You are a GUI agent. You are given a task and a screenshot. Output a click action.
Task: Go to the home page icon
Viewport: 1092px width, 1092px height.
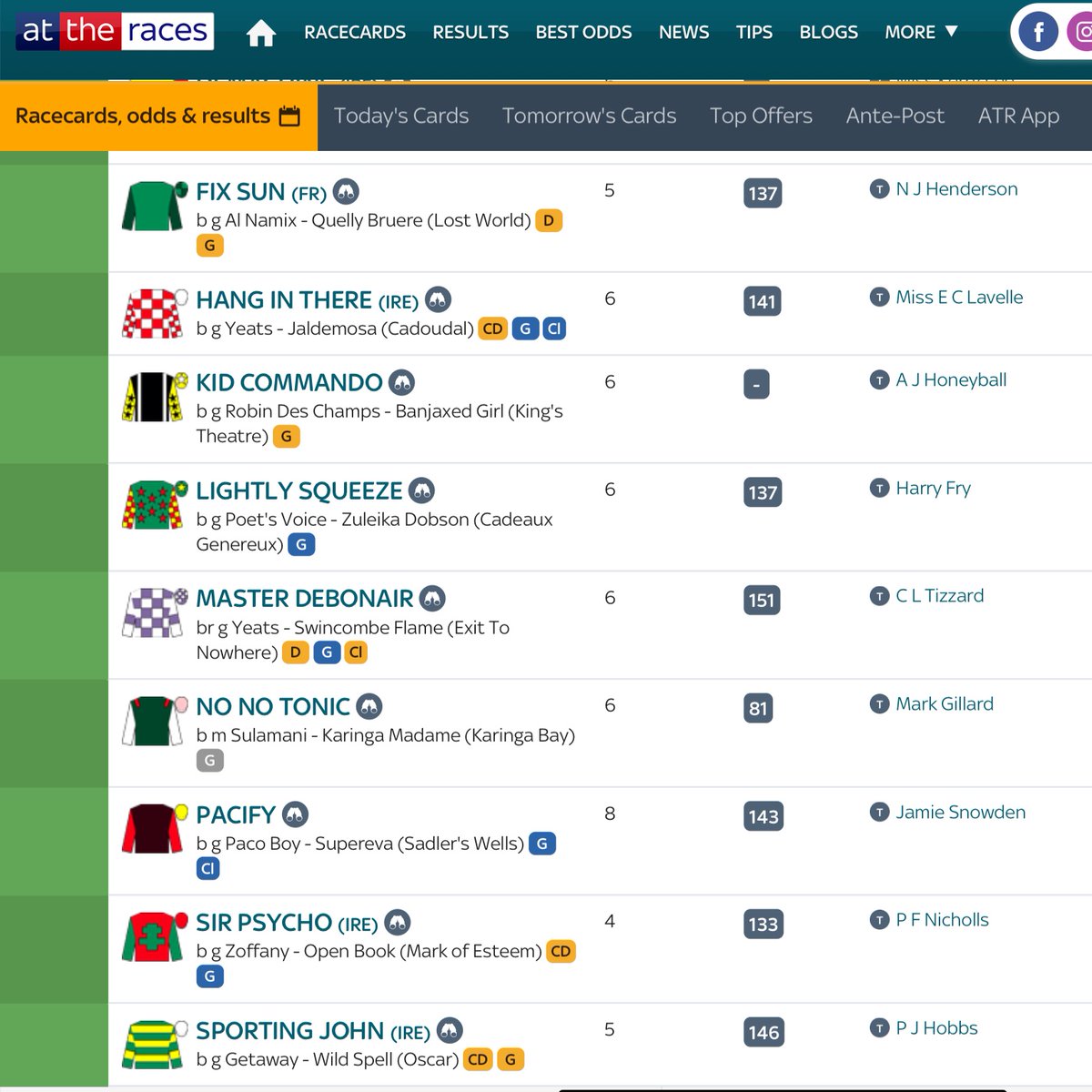tap(261, 34)
